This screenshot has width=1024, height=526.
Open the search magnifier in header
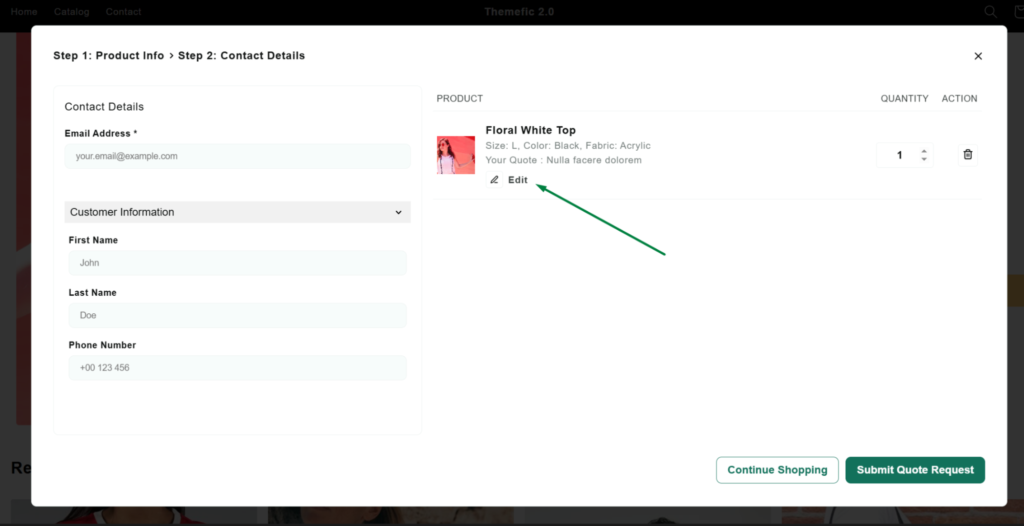[x=990, y=12]
